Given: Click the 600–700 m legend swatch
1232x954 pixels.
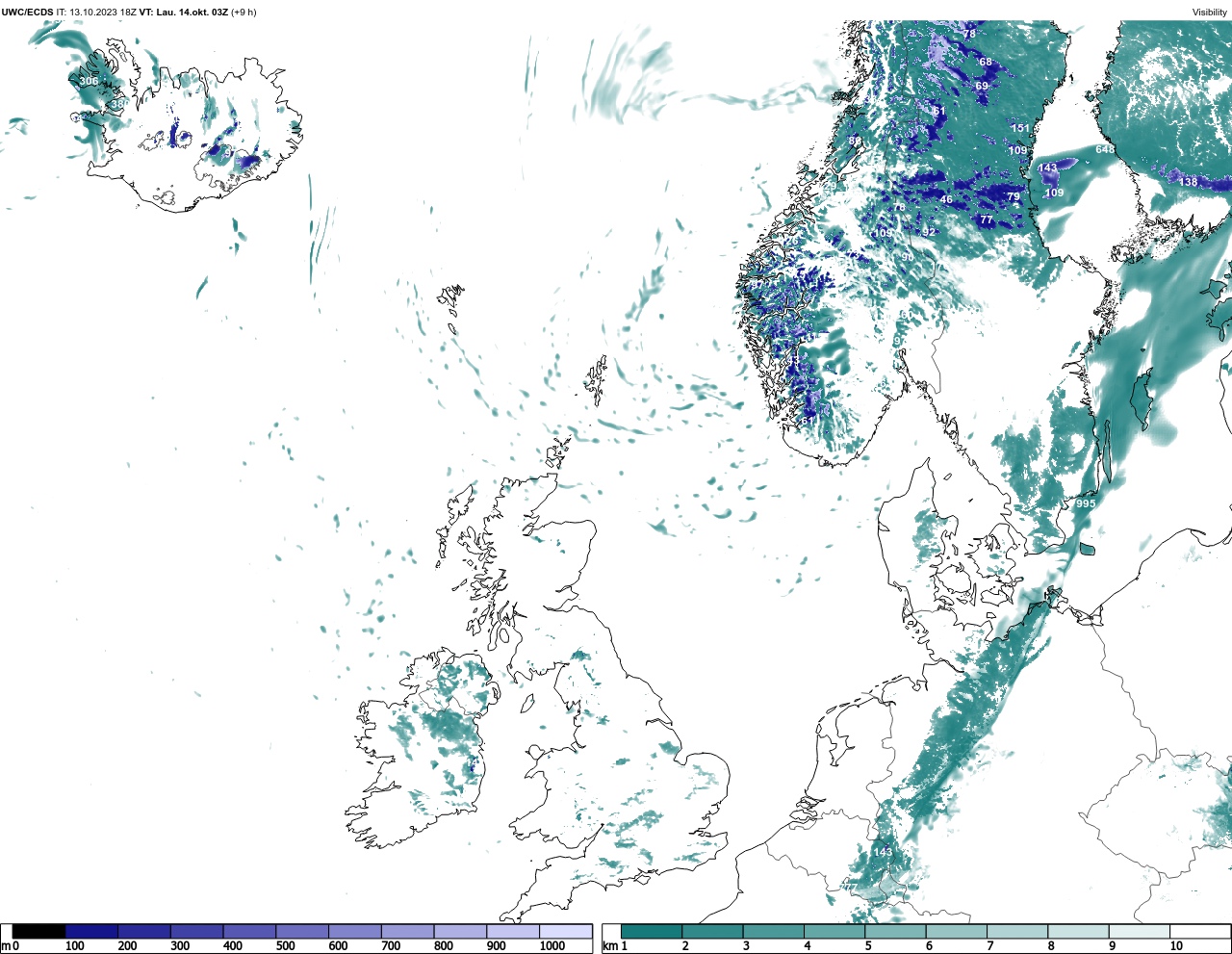Looking at the screenshot, I should click(354, 931).
